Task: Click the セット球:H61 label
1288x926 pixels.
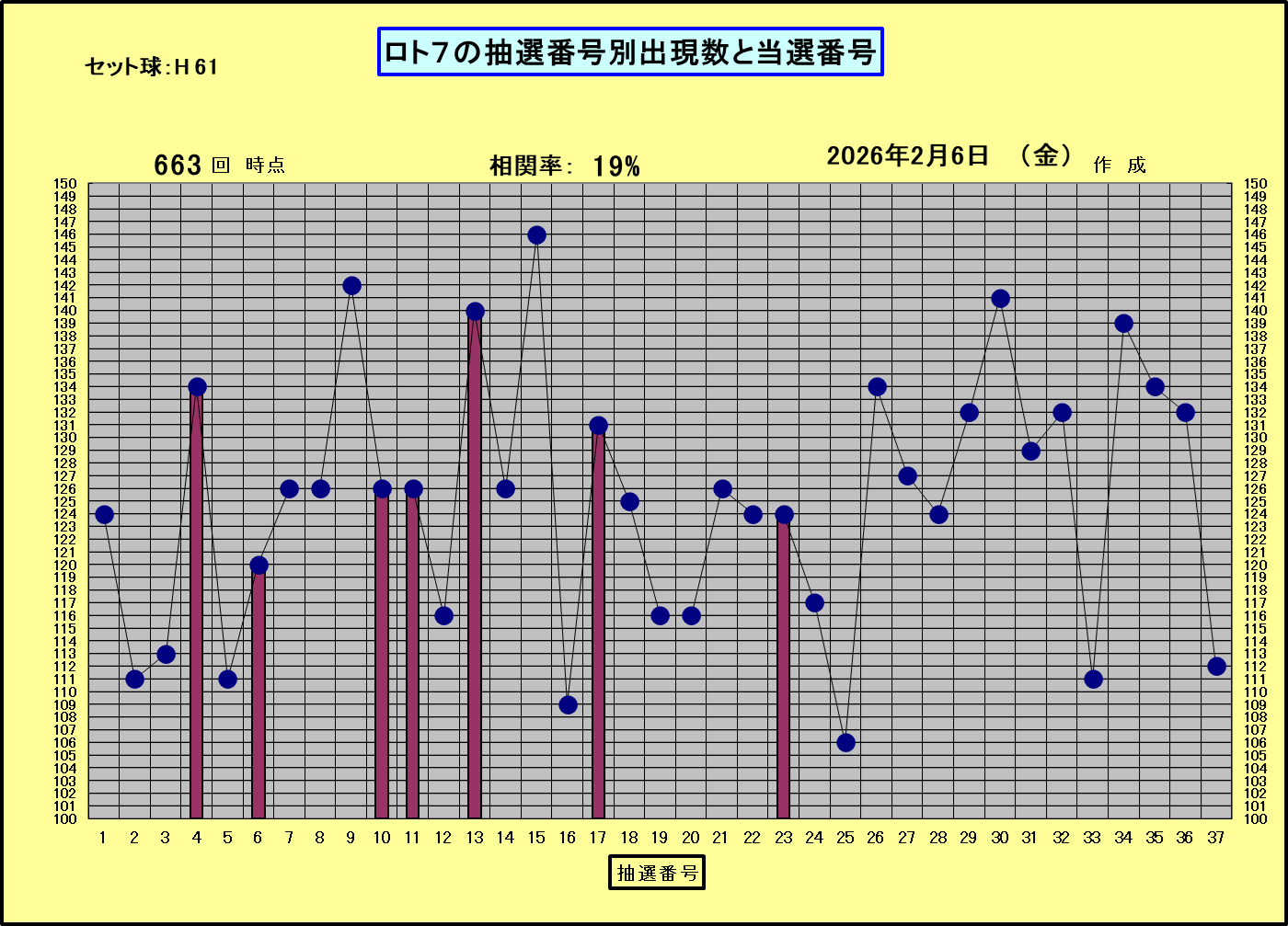Action: 151,67
